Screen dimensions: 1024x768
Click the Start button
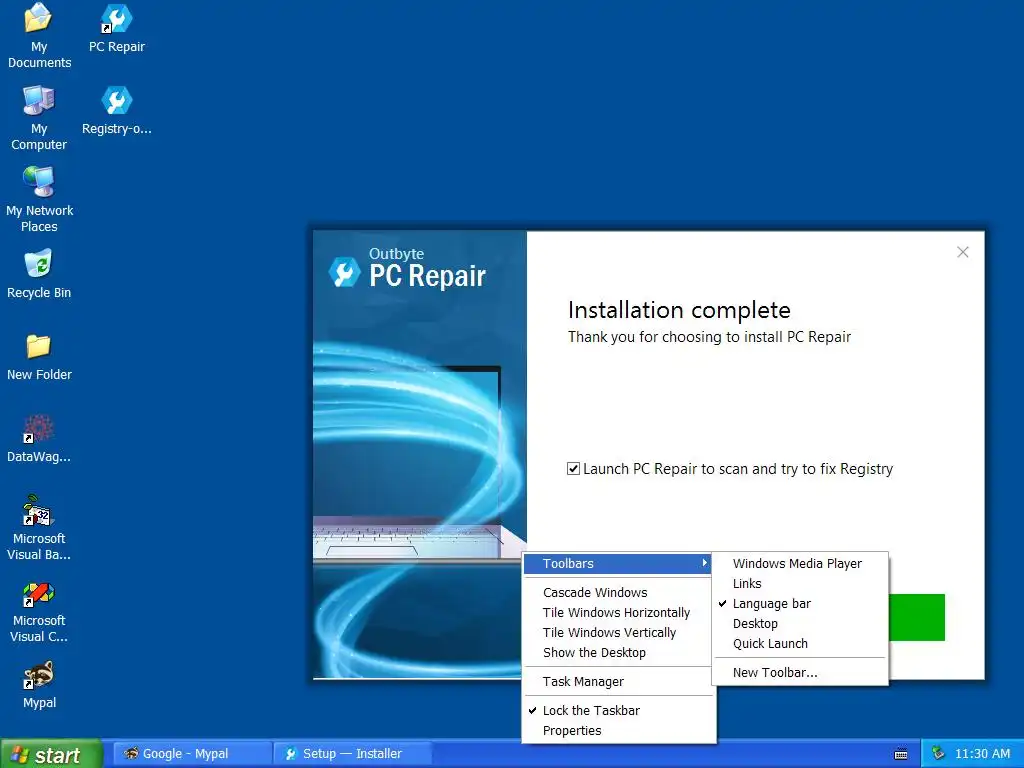tap(51, 754)
